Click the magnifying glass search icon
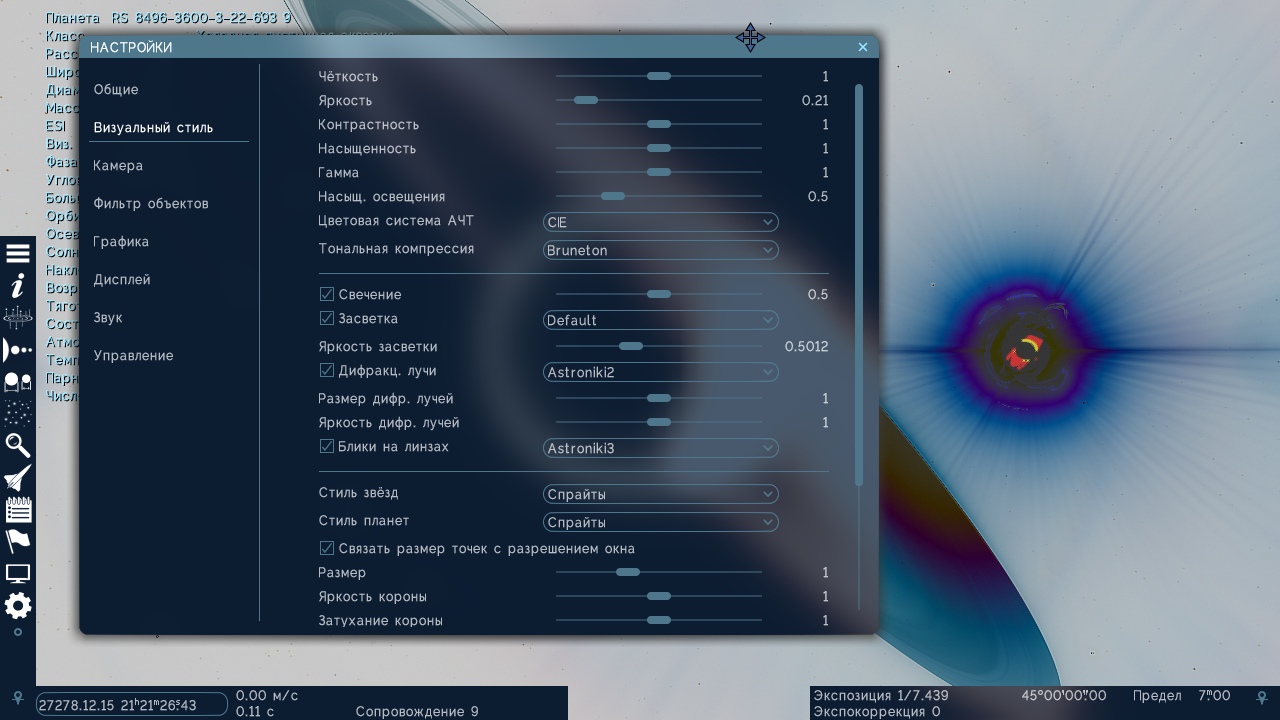Screen dimensions: 1280x720 tap(18, 445)
